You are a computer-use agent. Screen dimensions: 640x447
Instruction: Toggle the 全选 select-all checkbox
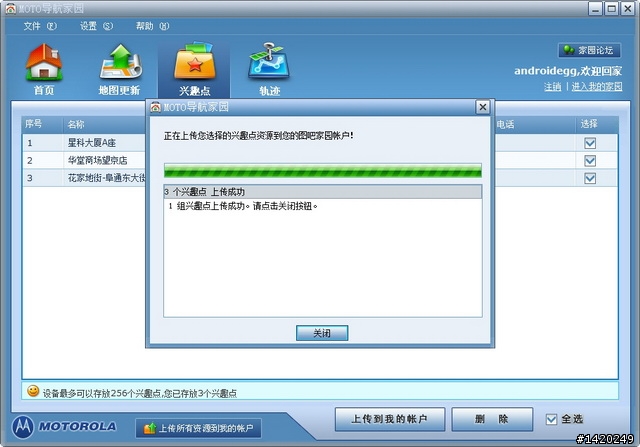click(551, 419)
